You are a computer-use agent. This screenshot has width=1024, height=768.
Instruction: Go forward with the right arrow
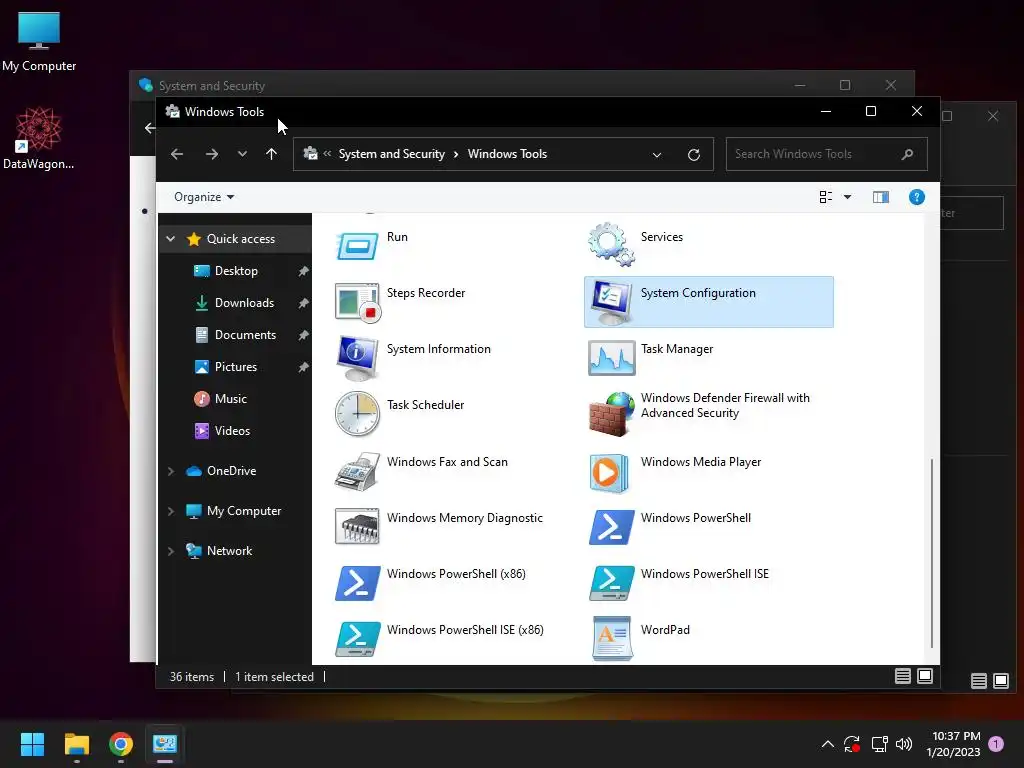[212, 154]
